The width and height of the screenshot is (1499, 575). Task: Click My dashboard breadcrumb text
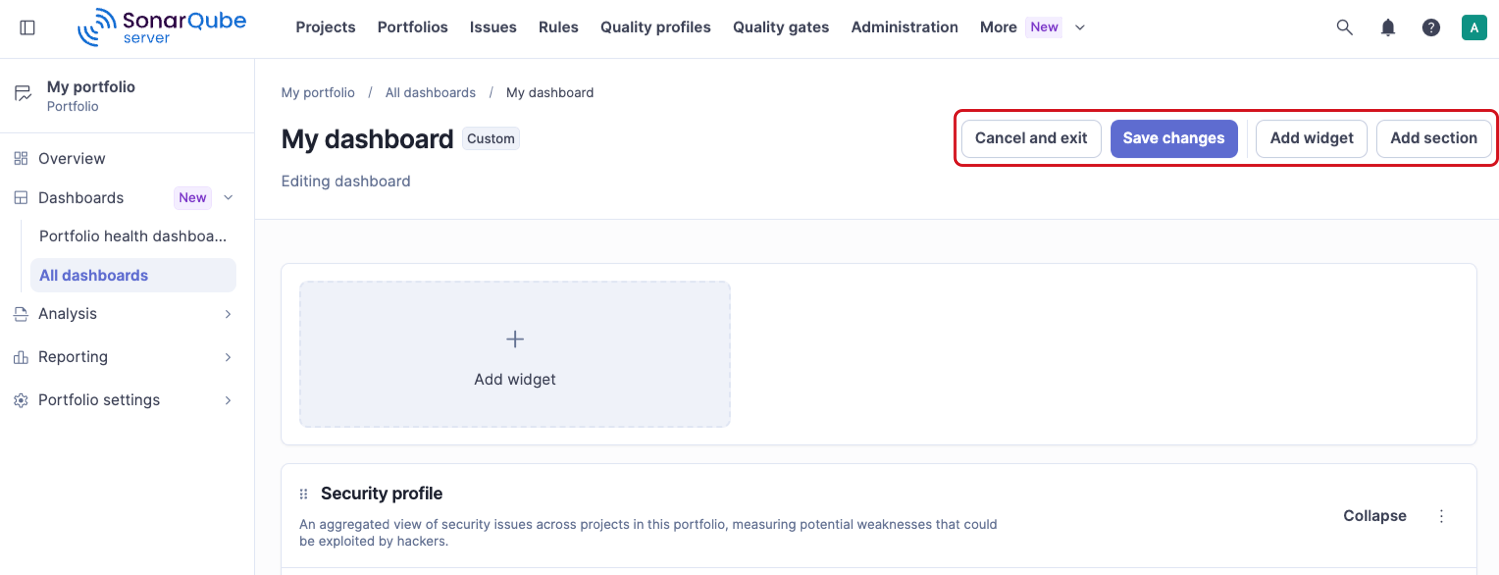[x=550, y=92]
